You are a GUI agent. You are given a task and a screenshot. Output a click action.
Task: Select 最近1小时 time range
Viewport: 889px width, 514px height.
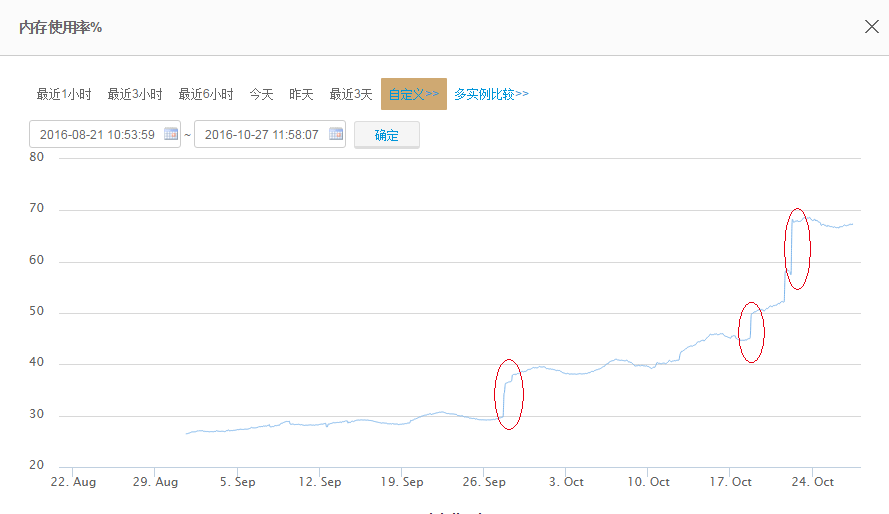click(64, 94)
